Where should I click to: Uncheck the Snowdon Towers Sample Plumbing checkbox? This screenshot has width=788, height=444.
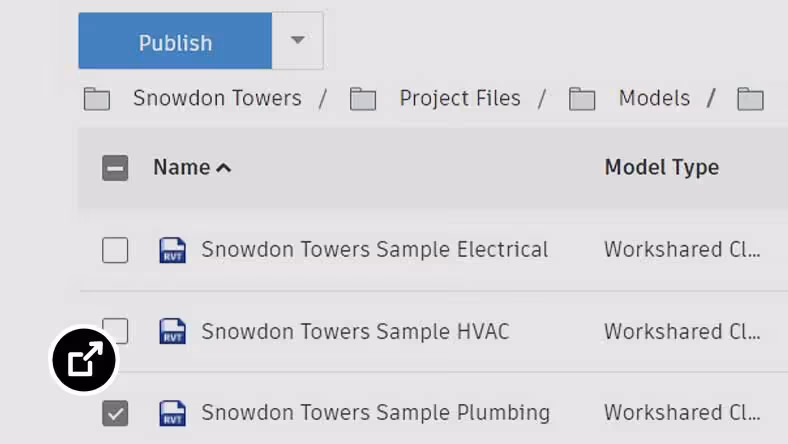pyautogui.click(x=115, y=413)
